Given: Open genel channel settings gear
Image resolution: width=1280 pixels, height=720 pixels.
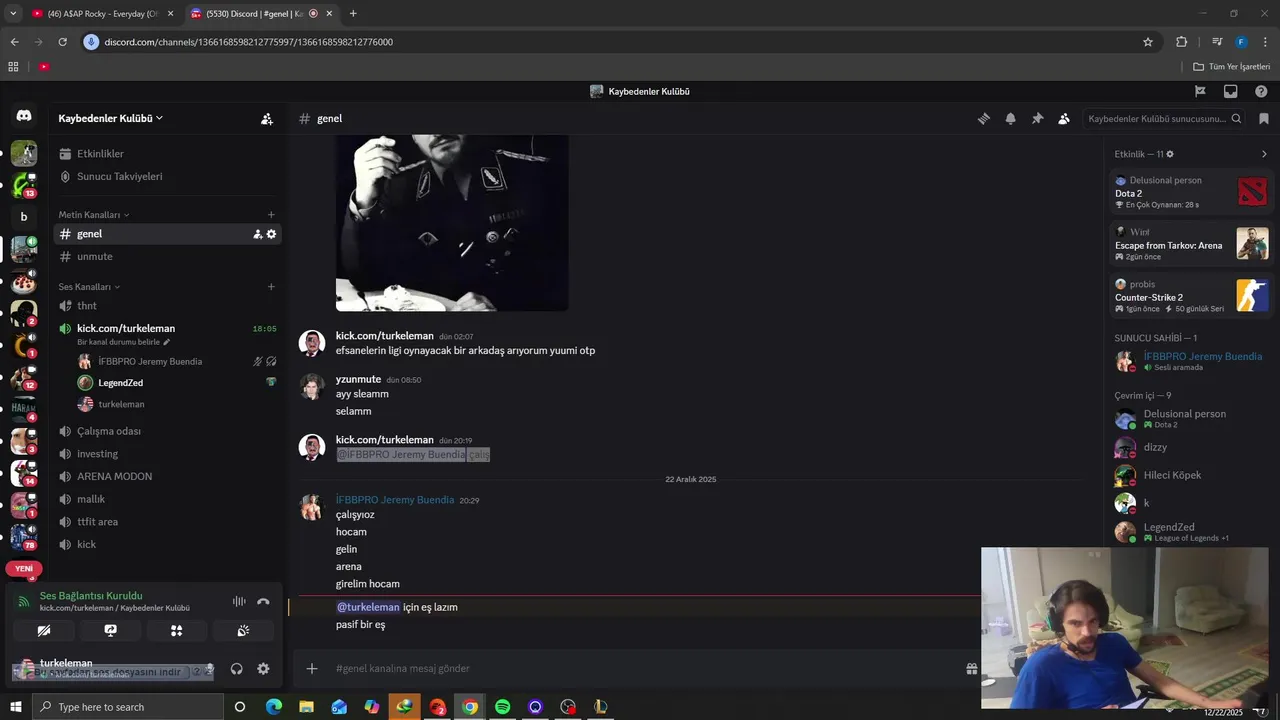Looking at the screenshot, I should pyautogui.click(x=271, y=234).
